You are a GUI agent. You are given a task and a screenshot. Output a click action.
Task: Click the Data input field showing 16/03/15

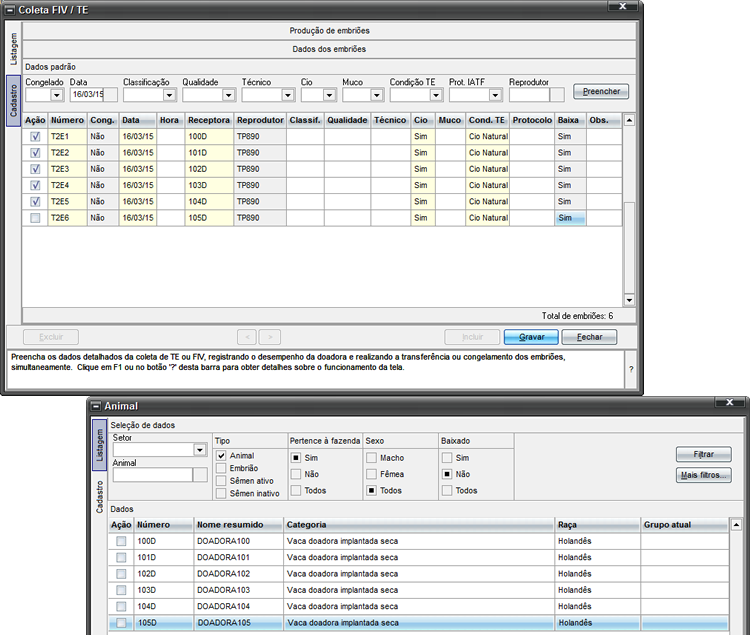(x=87, y=95)
